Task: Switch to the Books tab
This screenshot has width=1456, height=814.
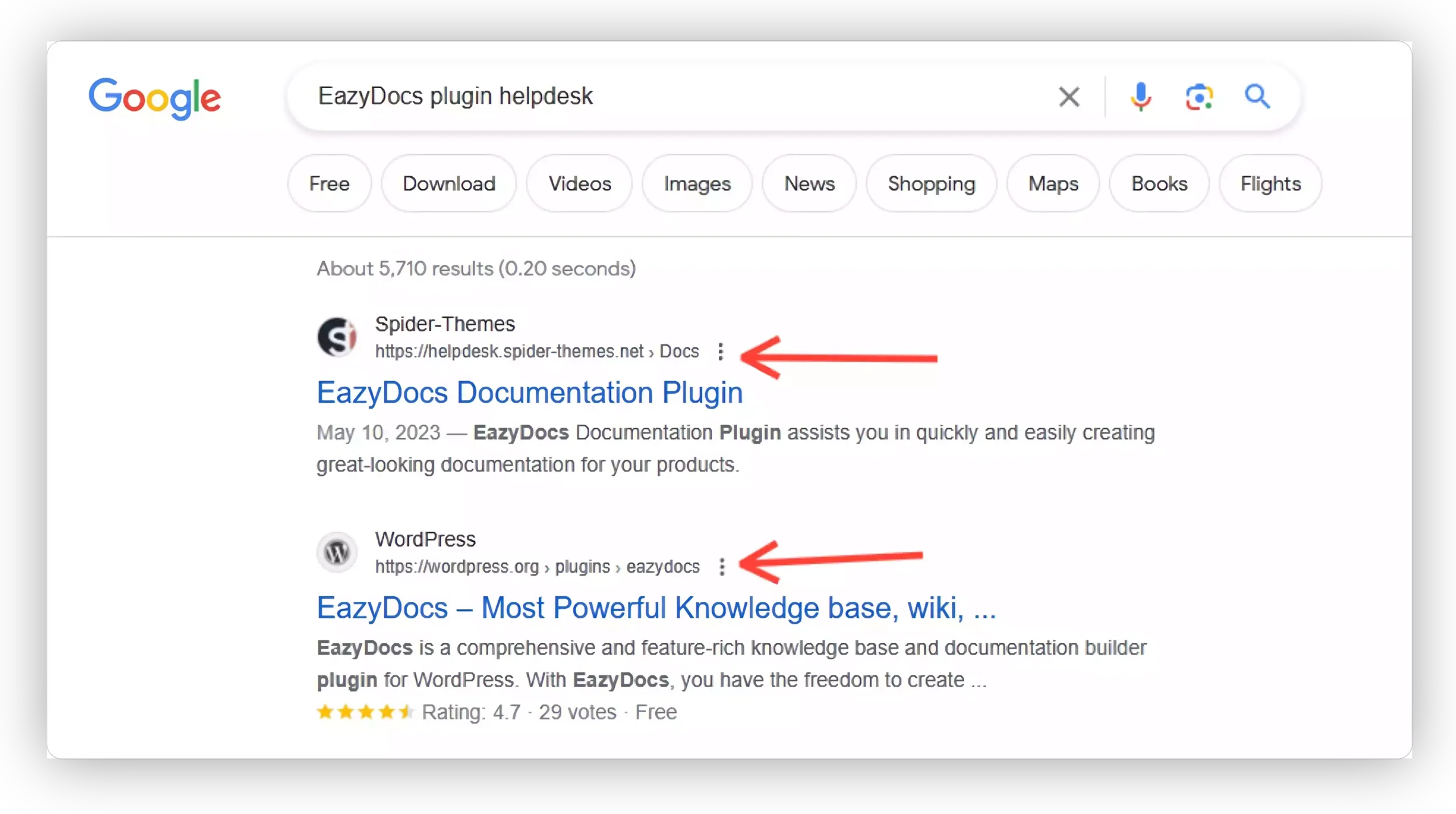Action: pyautogui.click(x=1159, y=184)
